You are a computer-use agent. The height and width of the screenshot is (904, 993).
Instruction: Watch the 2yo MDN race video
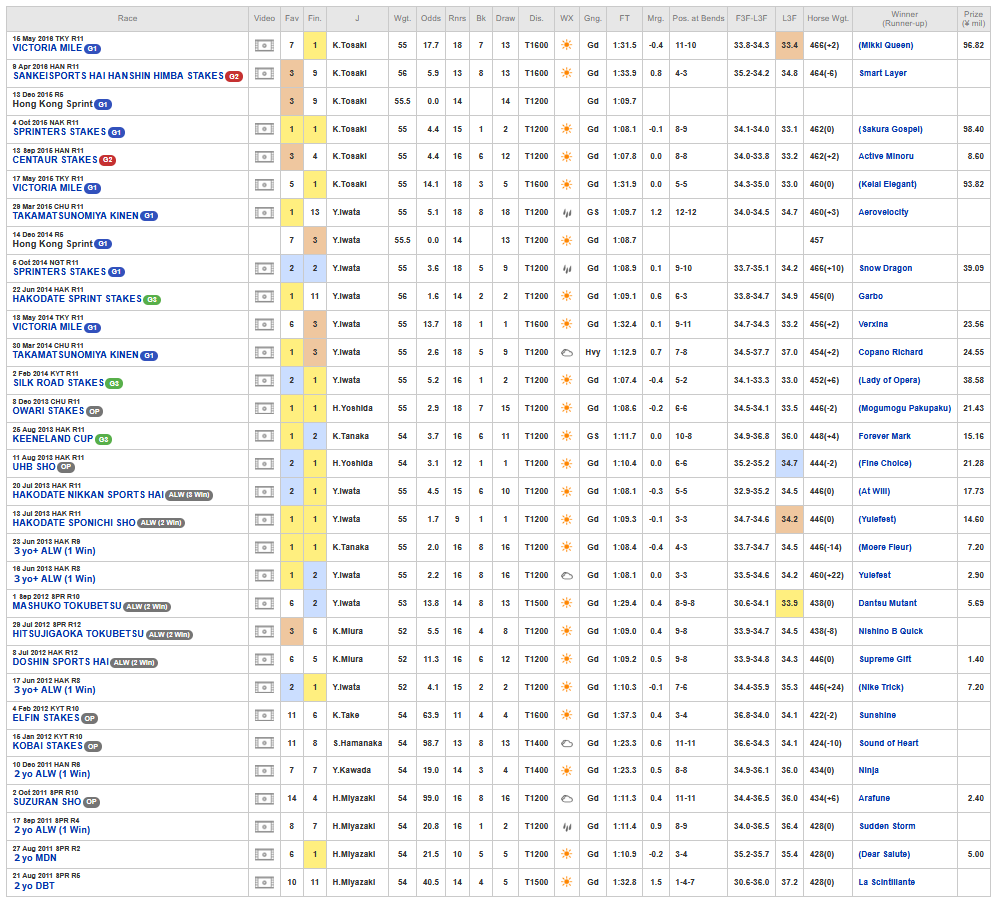click(264, 855)
